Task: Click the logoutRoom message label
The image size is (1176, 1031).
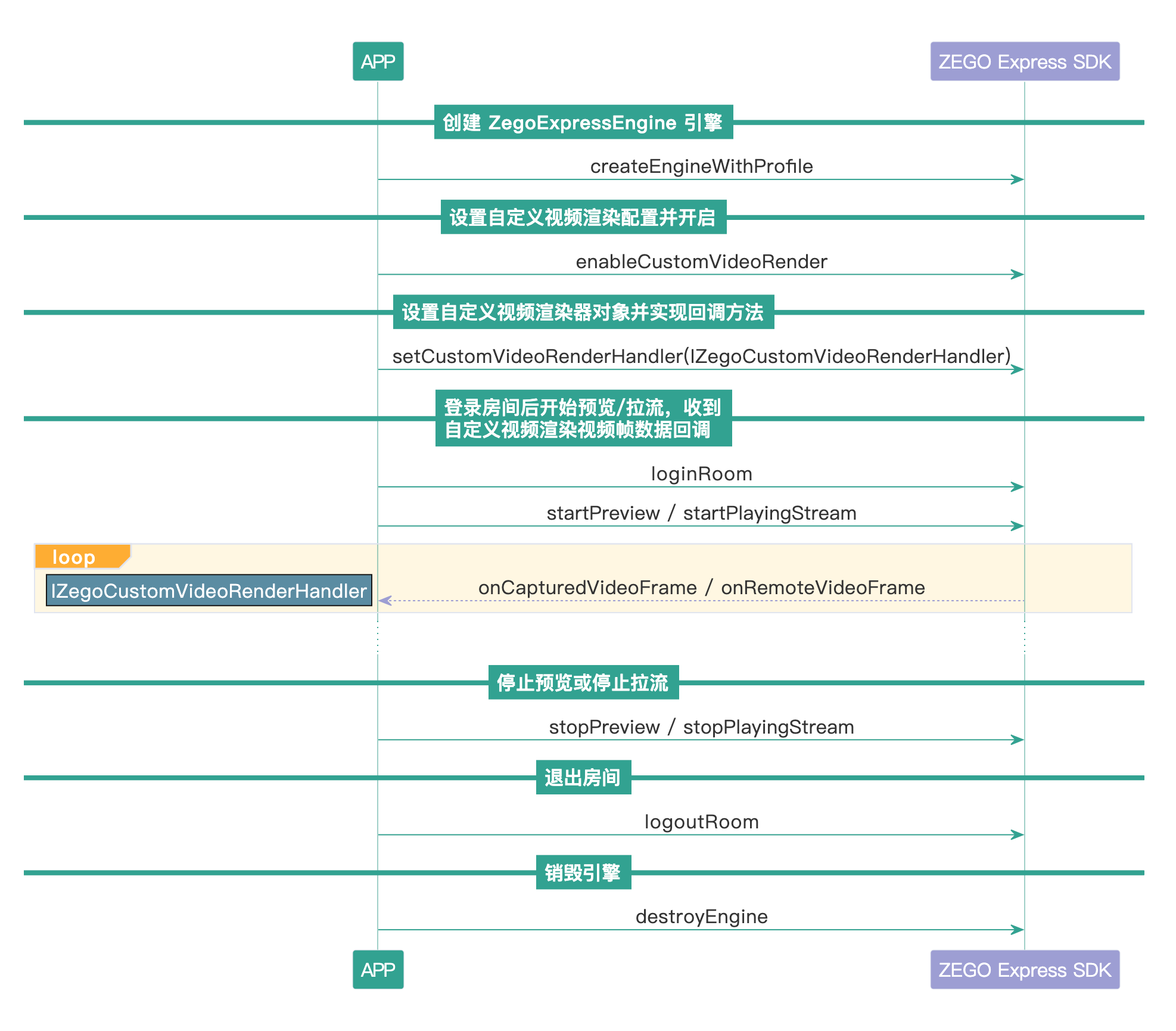Action: coord(701,822)
